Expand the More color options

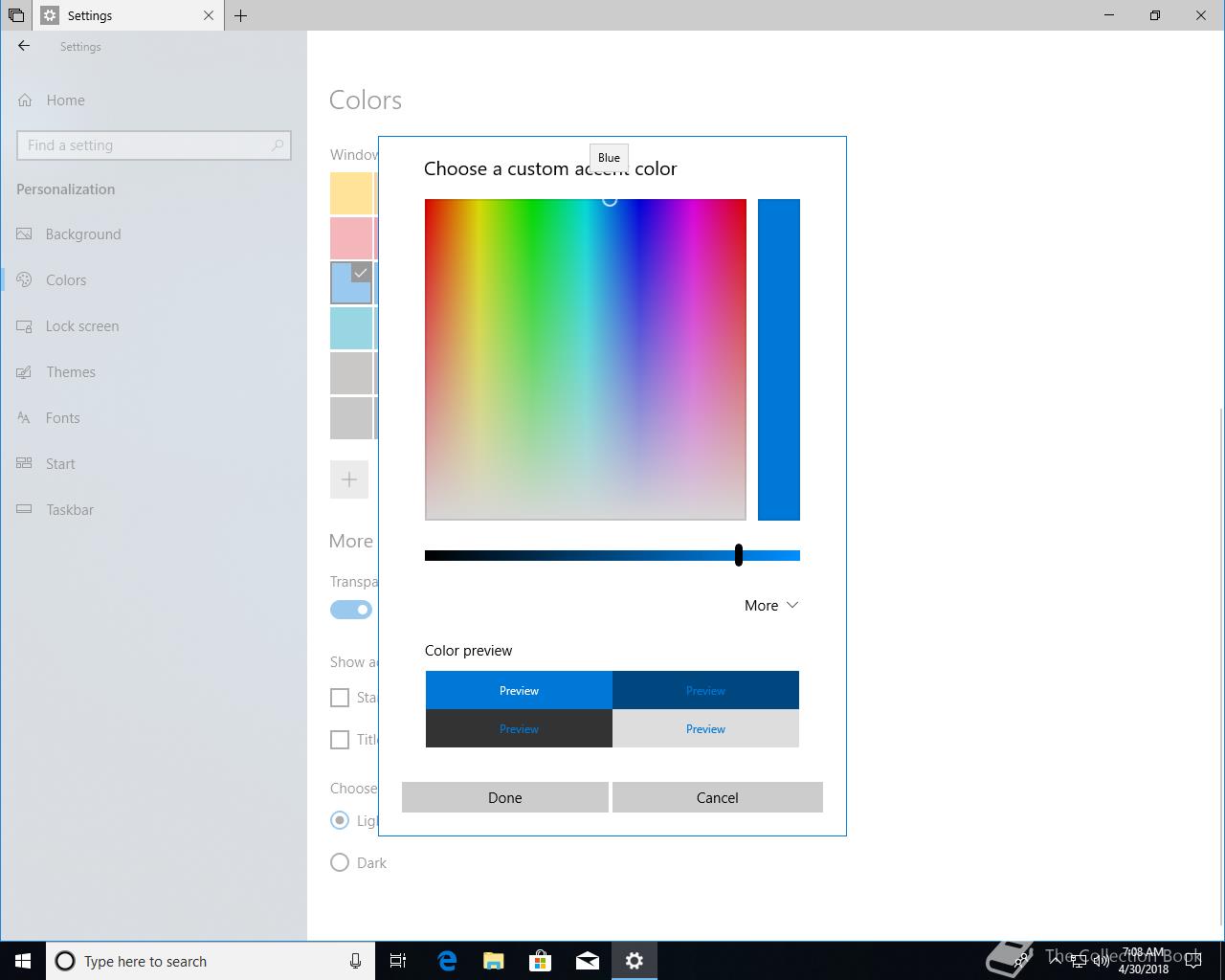pyautogui.click(x=771, y=606)
